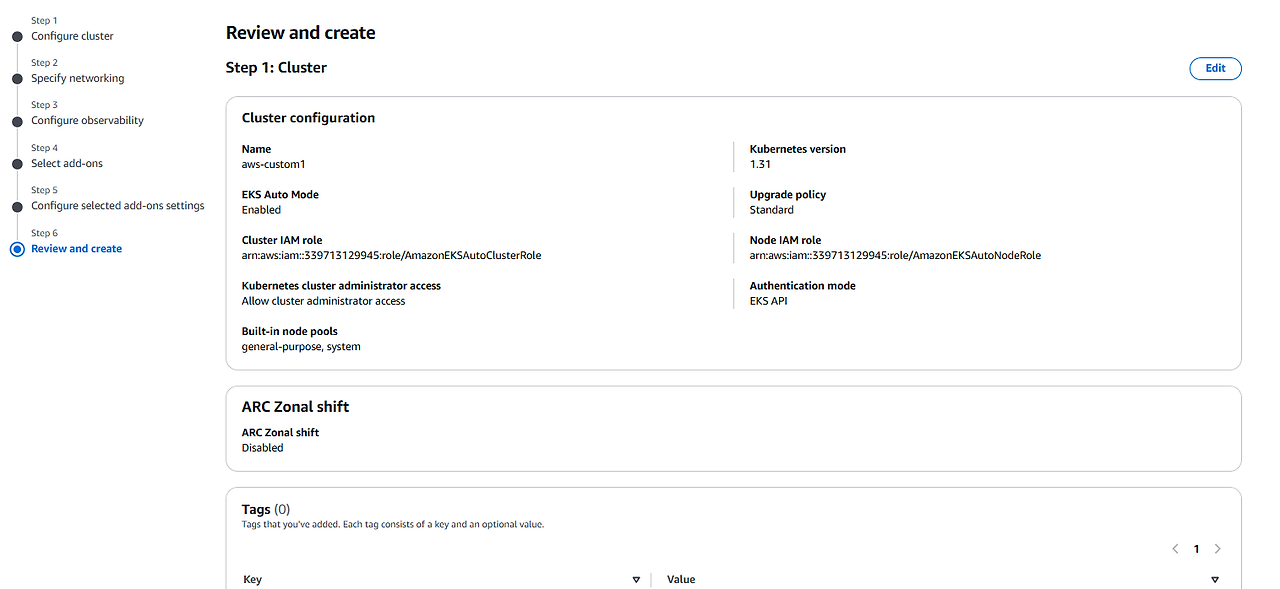
Task: Click the Step 4 circle indicator
Action: 17,163
